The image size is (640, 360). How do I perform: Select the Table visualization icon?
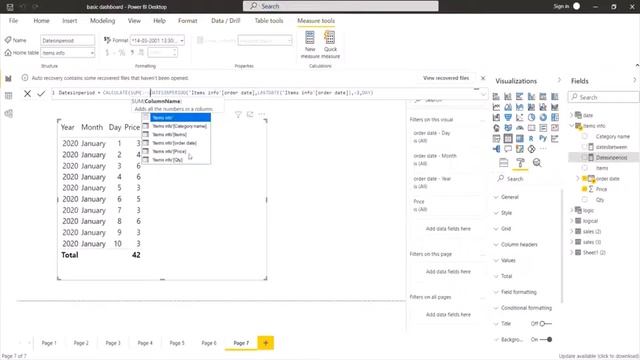[508, 139]
